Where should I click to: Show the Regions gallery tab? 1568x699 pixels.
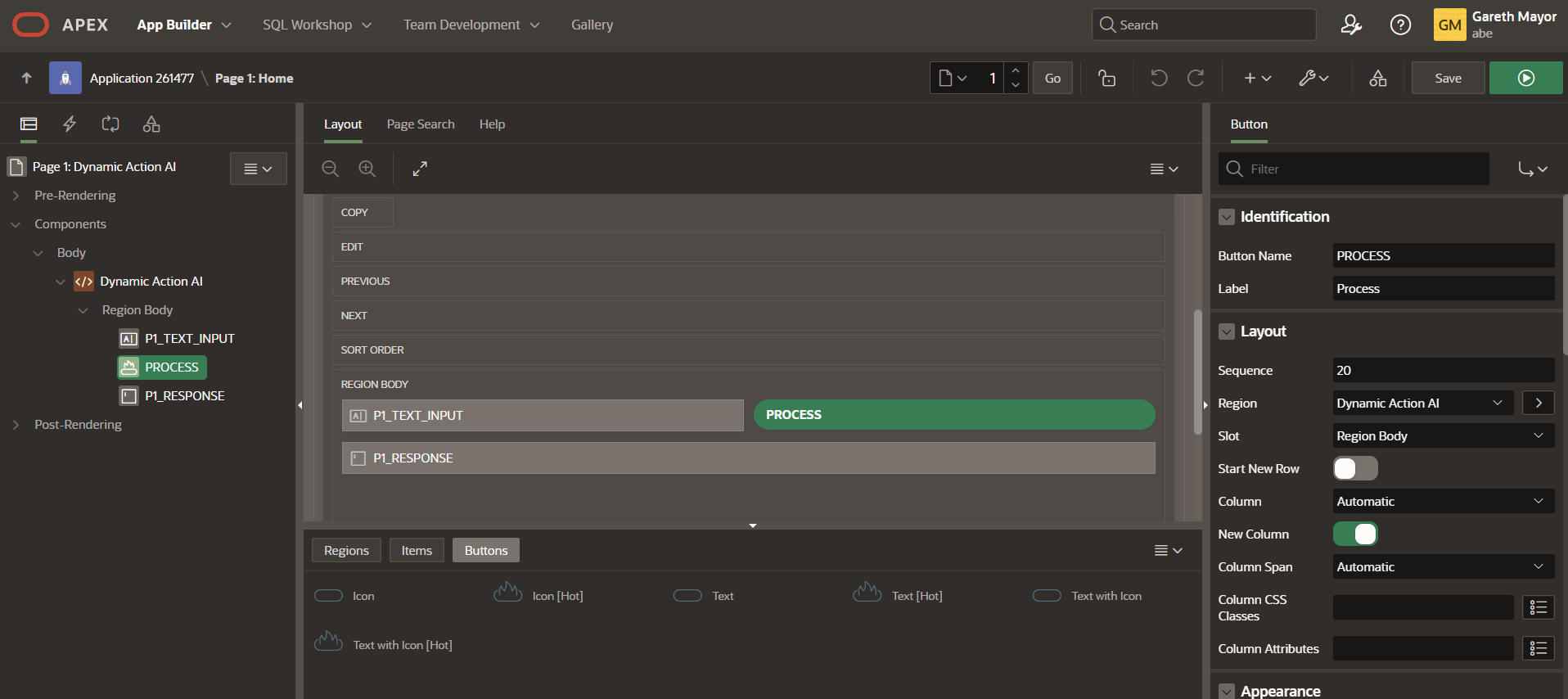click(346, 550)
